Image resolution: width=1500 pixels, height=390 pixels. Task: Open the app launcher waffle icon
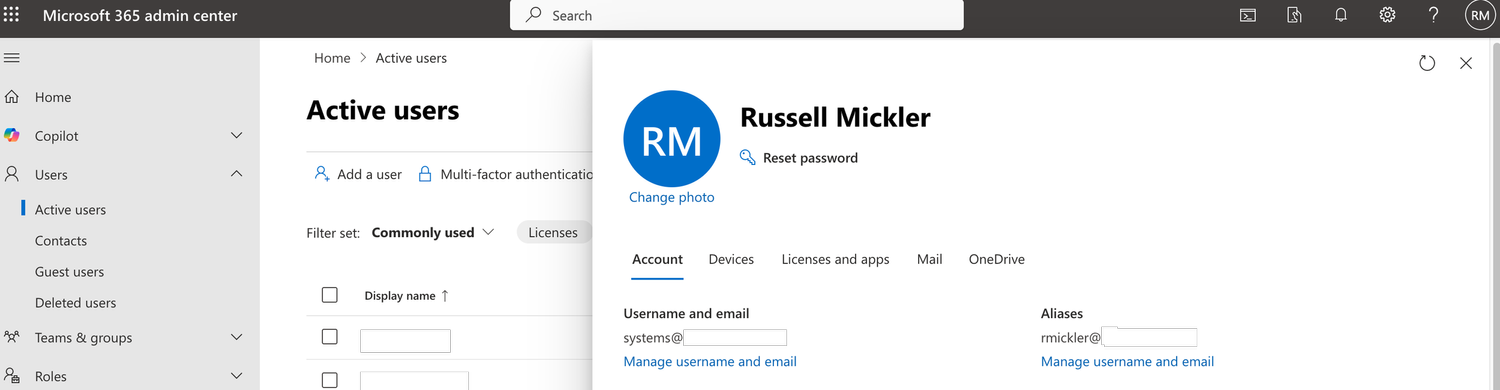point(12,15)
